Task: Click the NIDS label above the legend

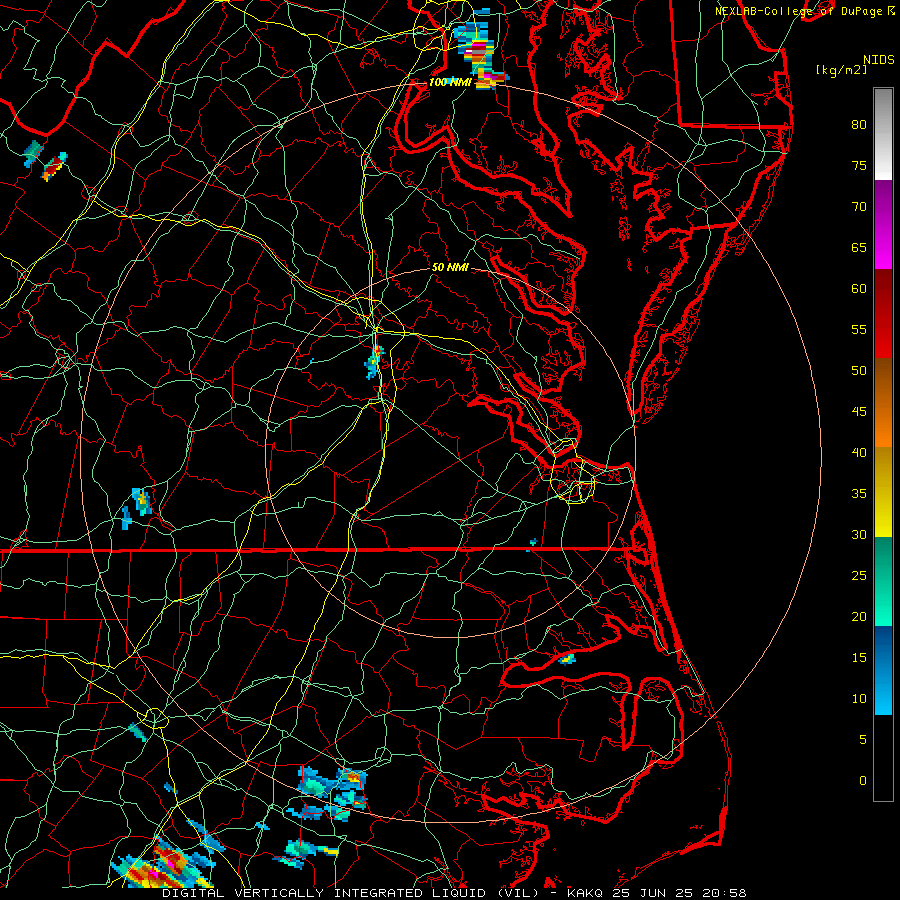Action: tap(879, 60)
